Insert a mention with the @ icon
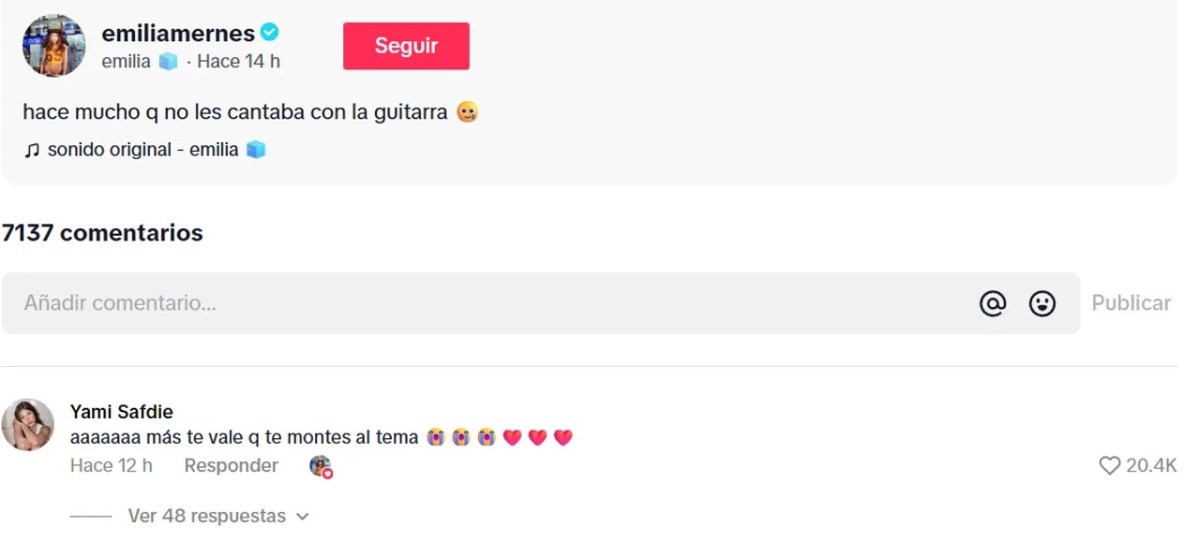 click(992, 303)
